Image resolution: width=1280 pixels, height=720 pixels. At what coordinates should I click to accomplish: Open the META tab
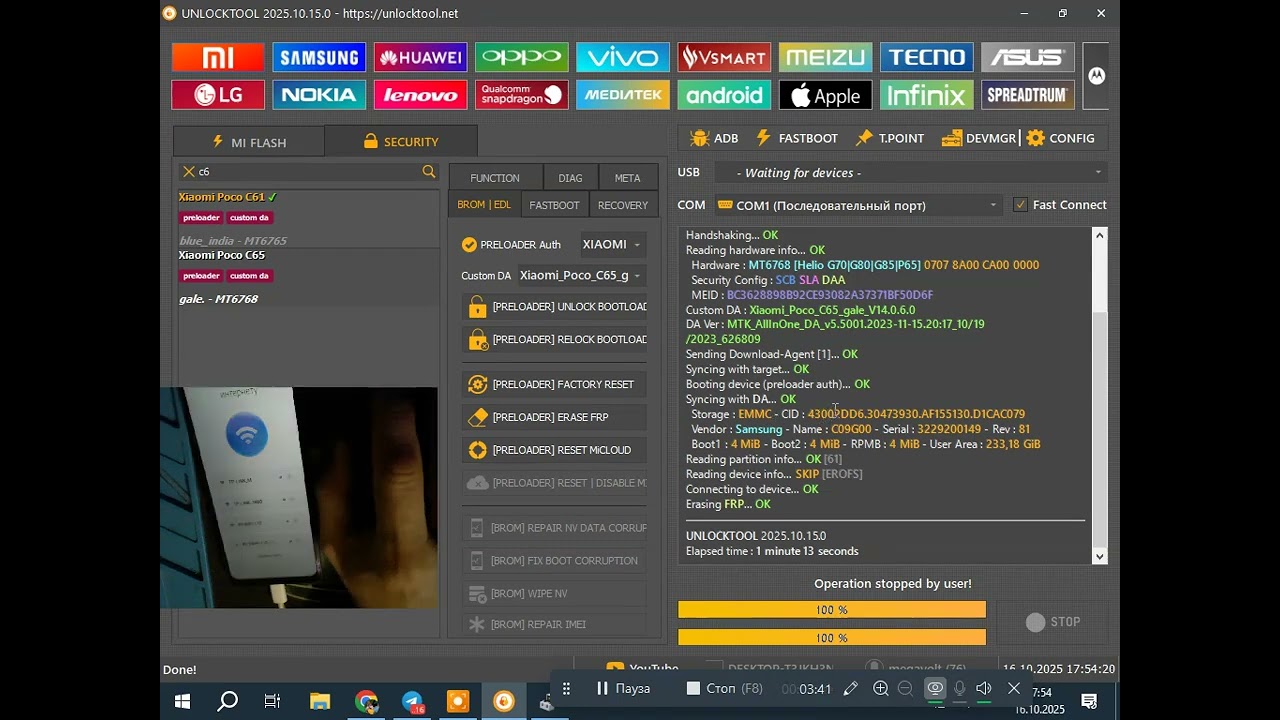628,177
